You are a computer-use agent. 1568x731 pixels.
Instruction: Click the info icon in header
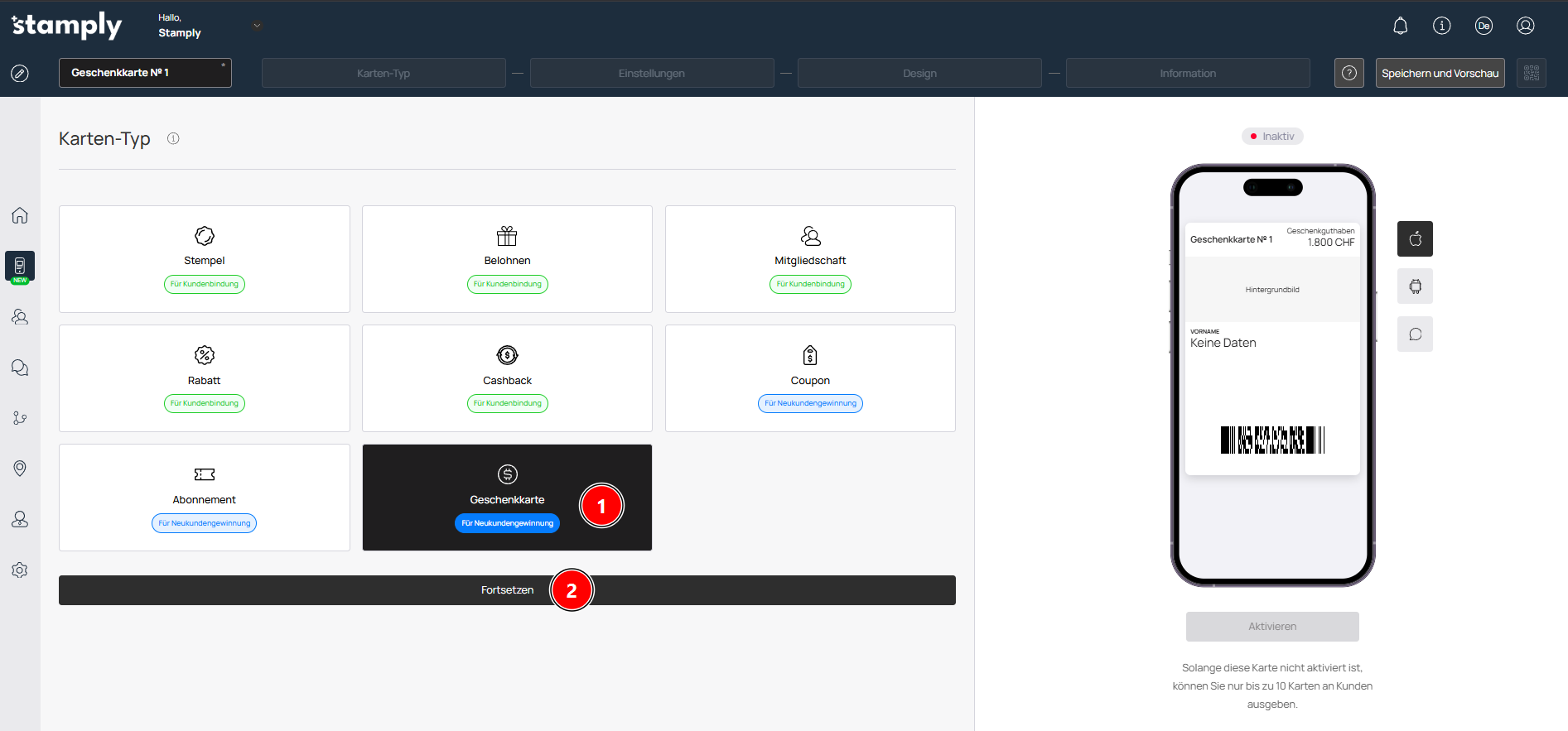1441,26
